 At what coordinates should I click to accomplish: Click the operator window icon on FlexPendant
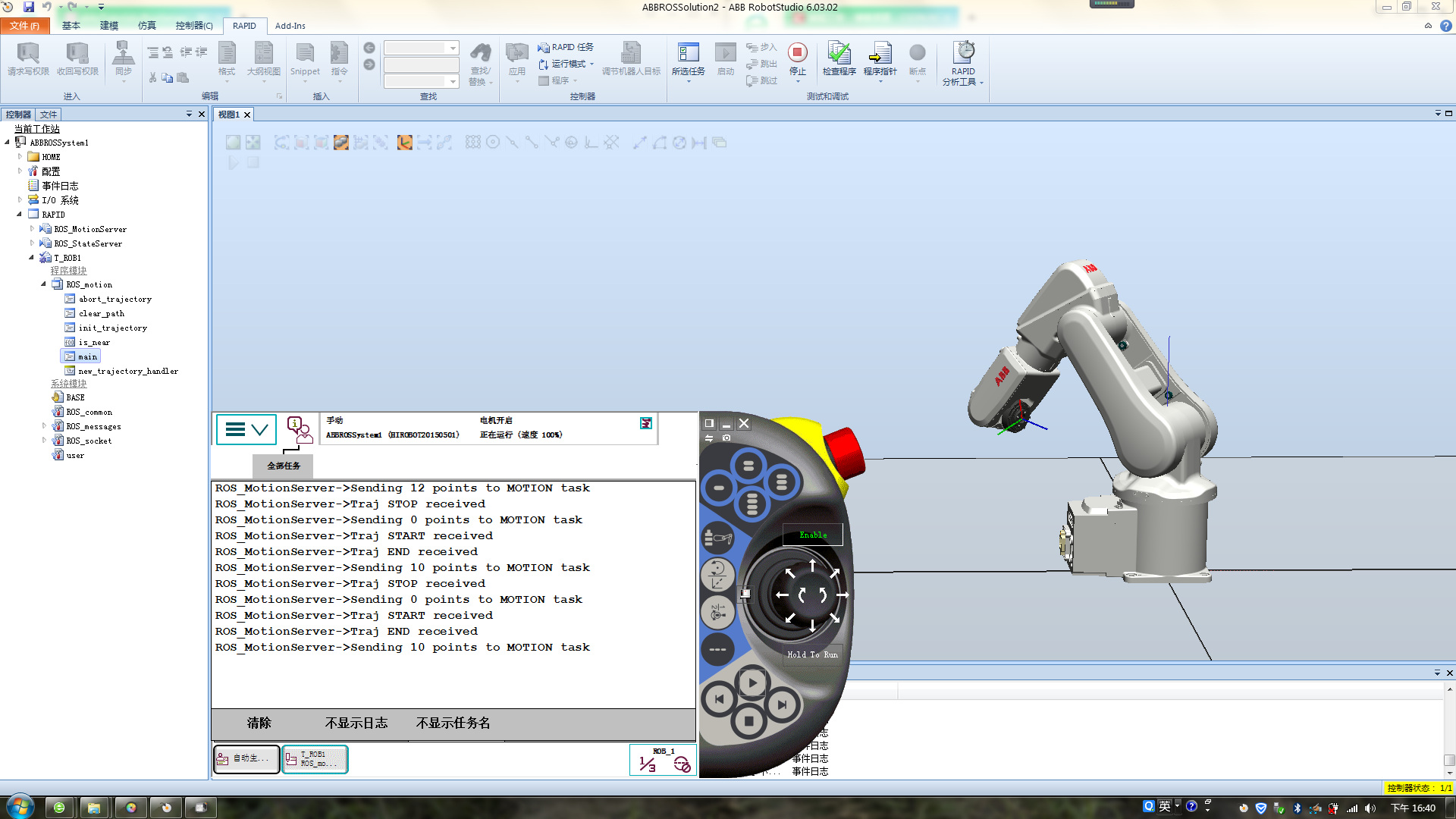coord(300,430)
